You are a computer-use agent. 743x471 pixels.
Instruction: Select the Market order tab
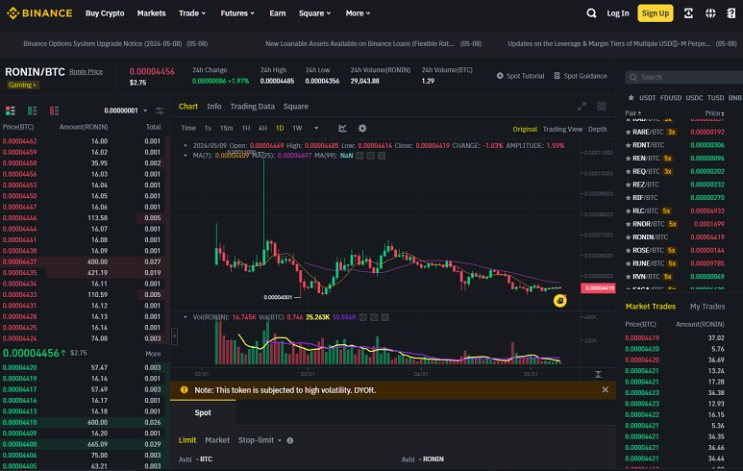click(x=217, y=440)
